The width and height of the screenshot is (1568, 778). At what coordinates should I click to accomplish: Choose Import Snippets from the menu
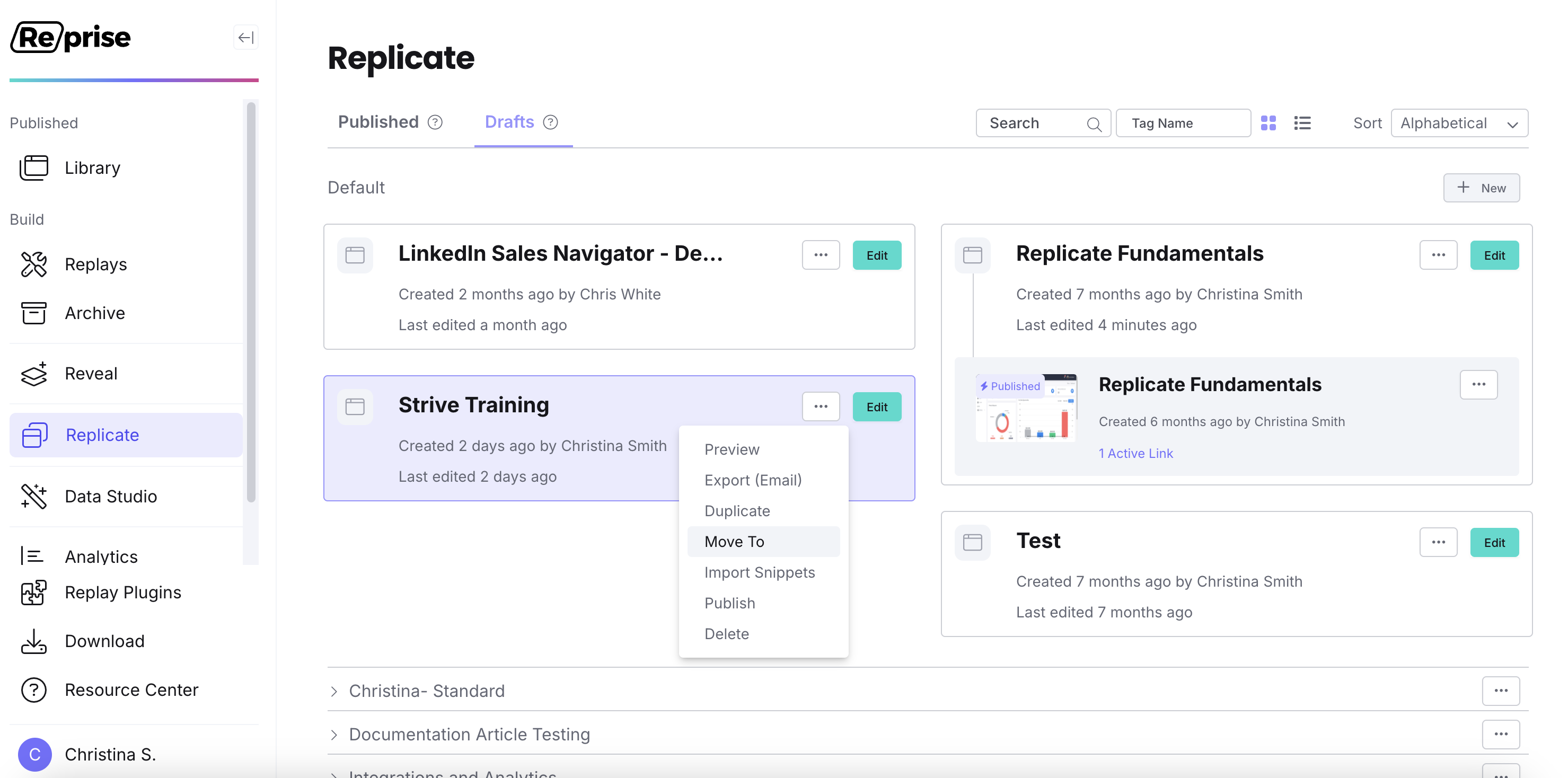763,572
